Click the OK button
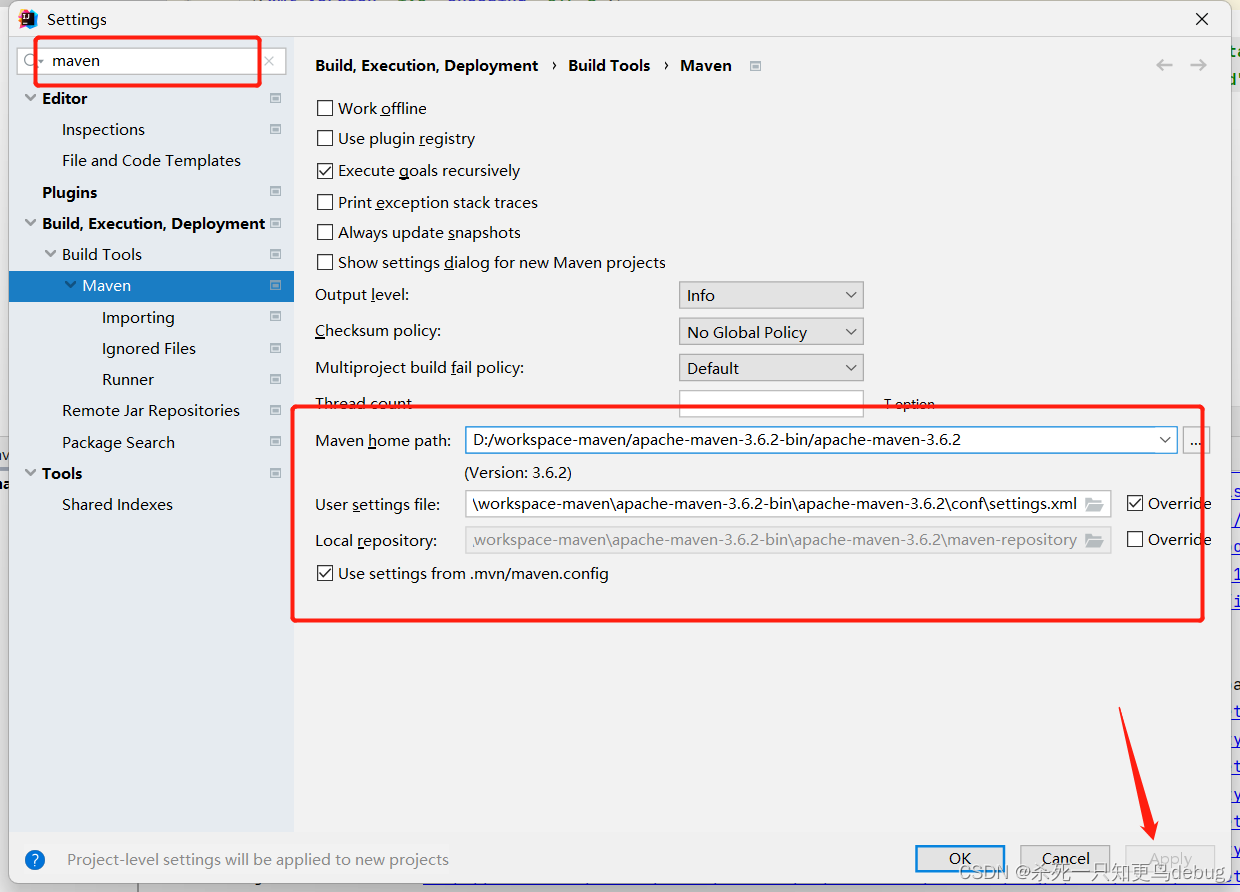1240x892 pixels. (960, 858)
